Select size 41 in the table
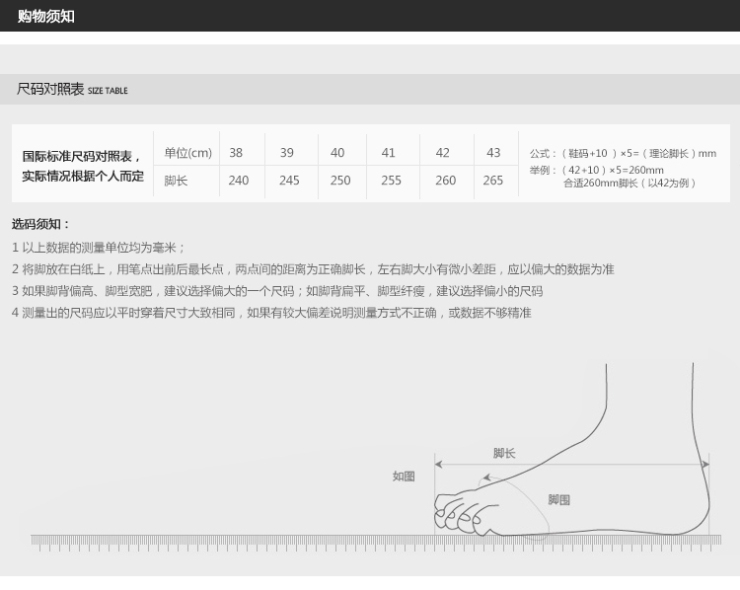740x590 pixels. point(388,153)
